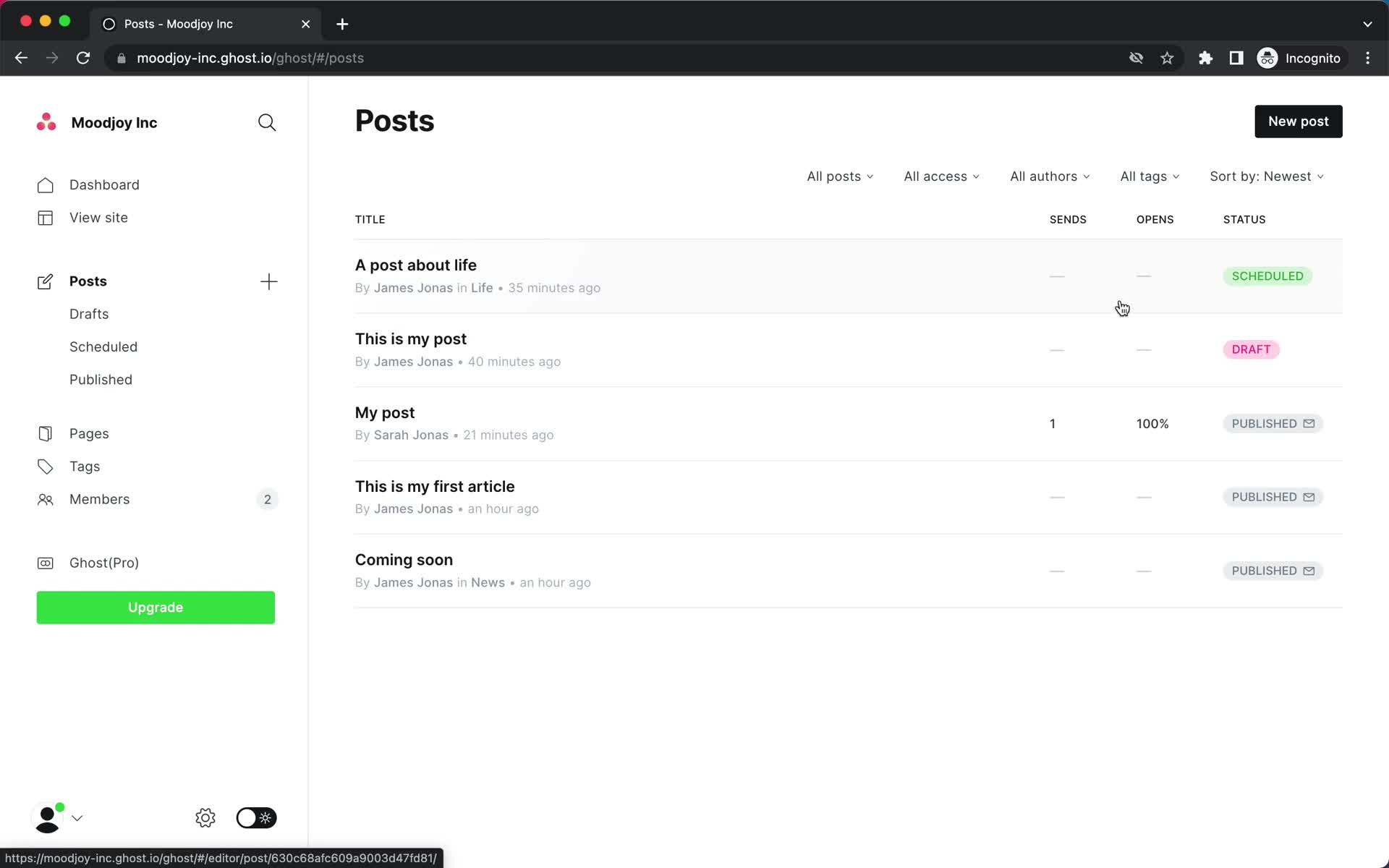Expand user menu chevron near avatar

[x=77, y=818]
